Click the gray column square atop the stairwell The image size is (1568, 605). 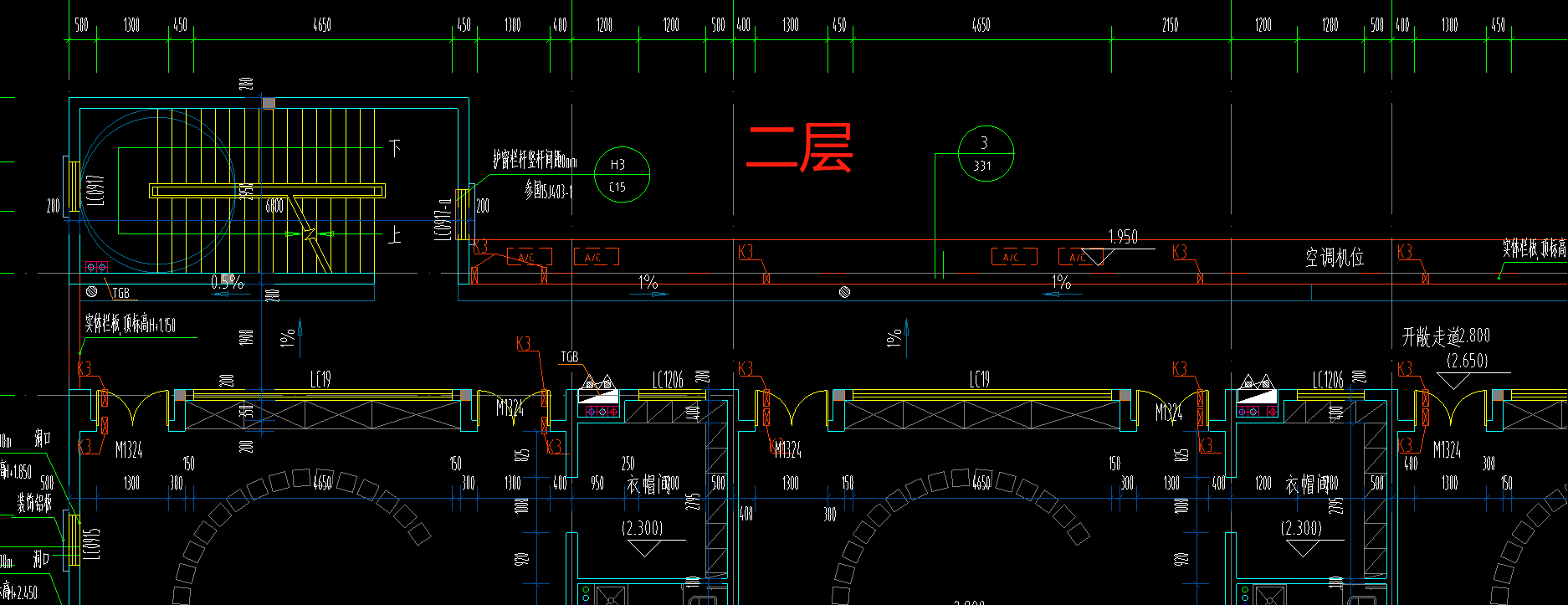click(x=269, y=103)
